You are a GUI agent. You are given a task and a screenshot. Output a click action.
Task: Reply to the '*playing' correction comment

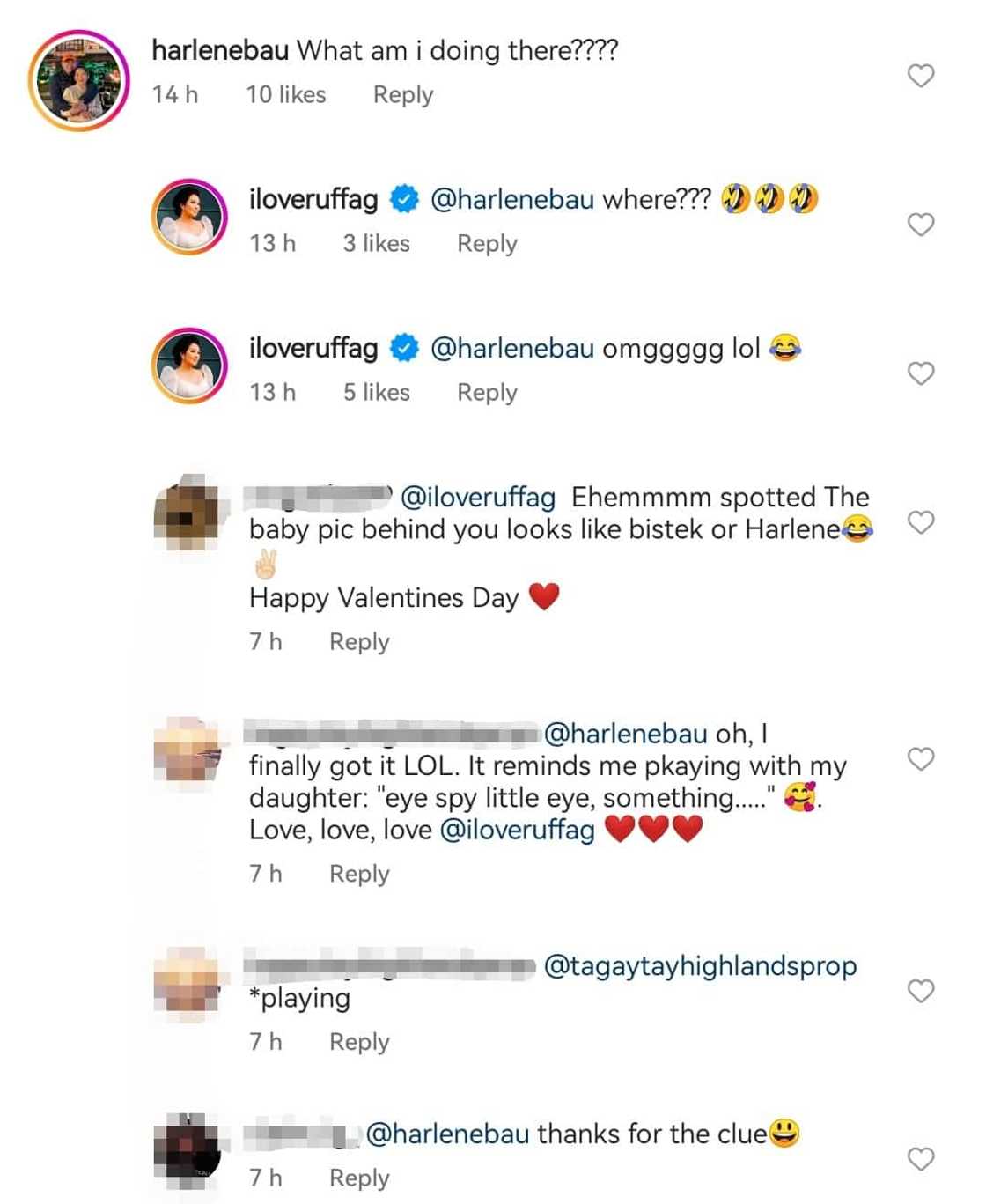pyautogui.click(x=358, y=1042)
